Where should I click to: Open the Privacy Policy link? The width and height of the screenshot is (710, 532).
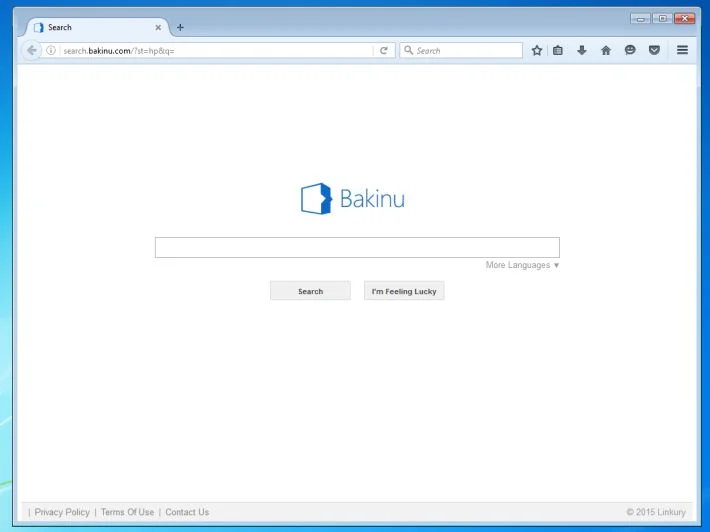tap(62, 512)
